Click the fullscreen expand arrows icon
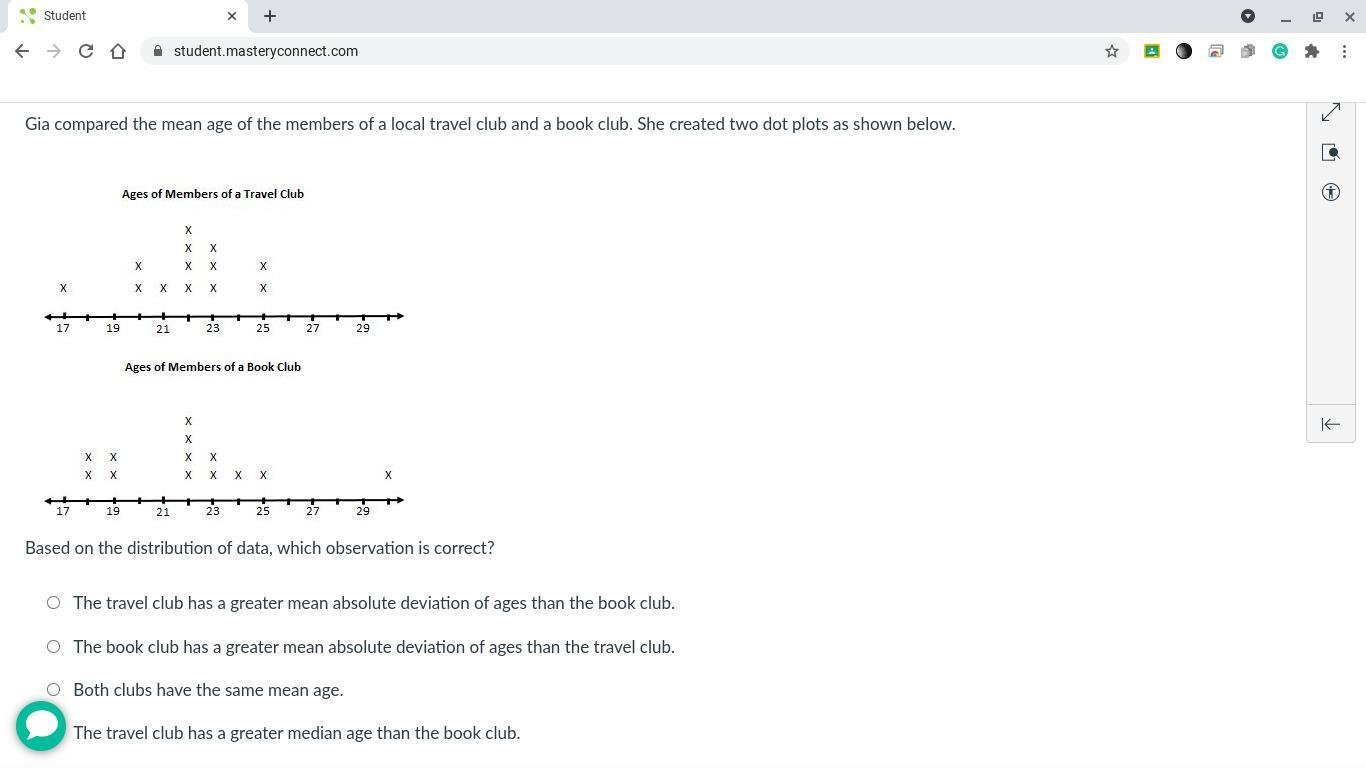The height and width of the screenshot is (768, 1366). (1330, 113)
